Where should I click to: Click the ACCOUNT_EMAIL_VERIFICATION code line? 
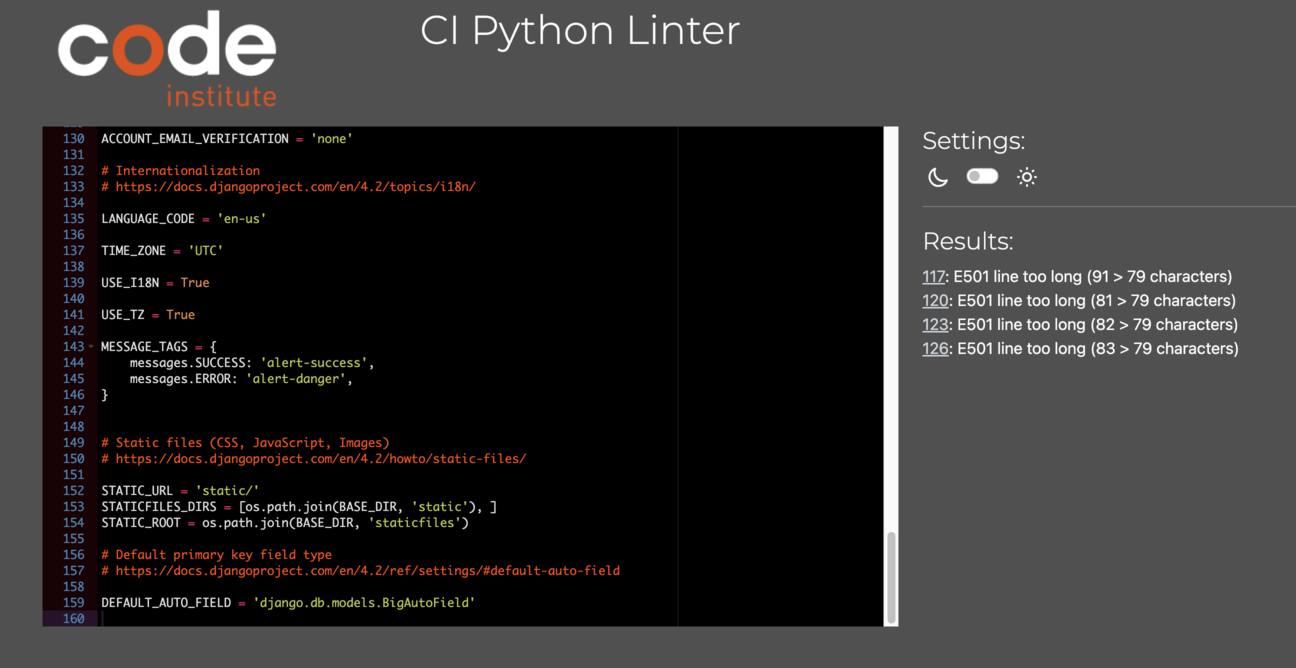point(227,139)
